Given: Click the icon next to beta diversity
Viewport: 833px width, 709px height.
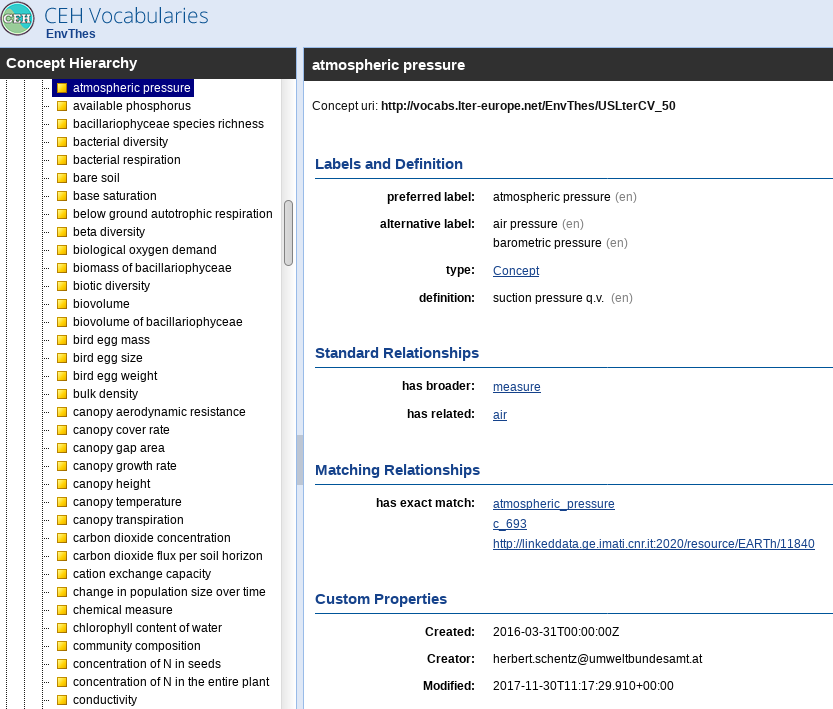Looking at the screenshot, I should pyautogui.click(x=62, y=232).
